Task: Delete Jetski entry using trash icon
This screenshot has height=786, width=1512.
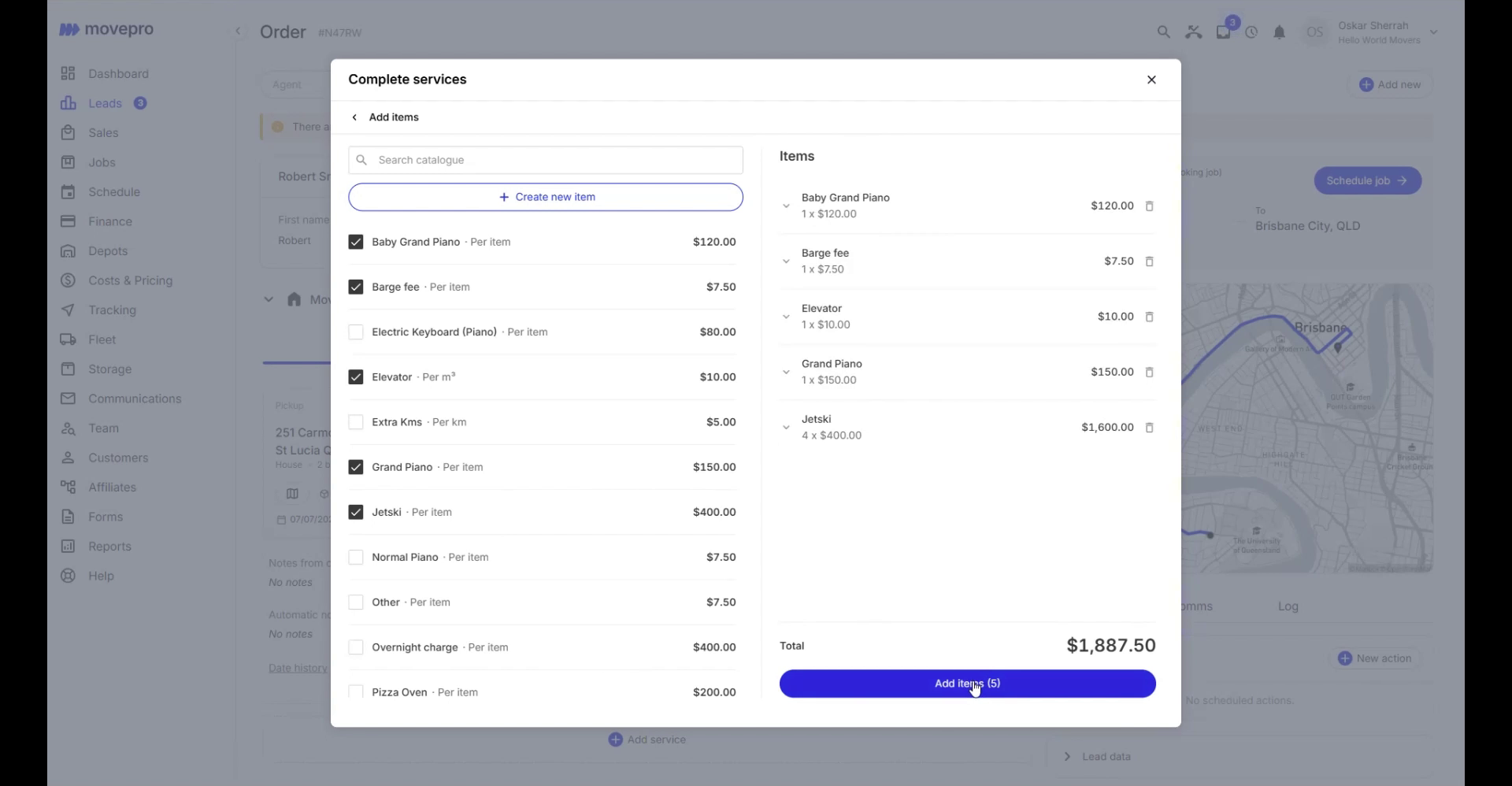Action: 1149,428
